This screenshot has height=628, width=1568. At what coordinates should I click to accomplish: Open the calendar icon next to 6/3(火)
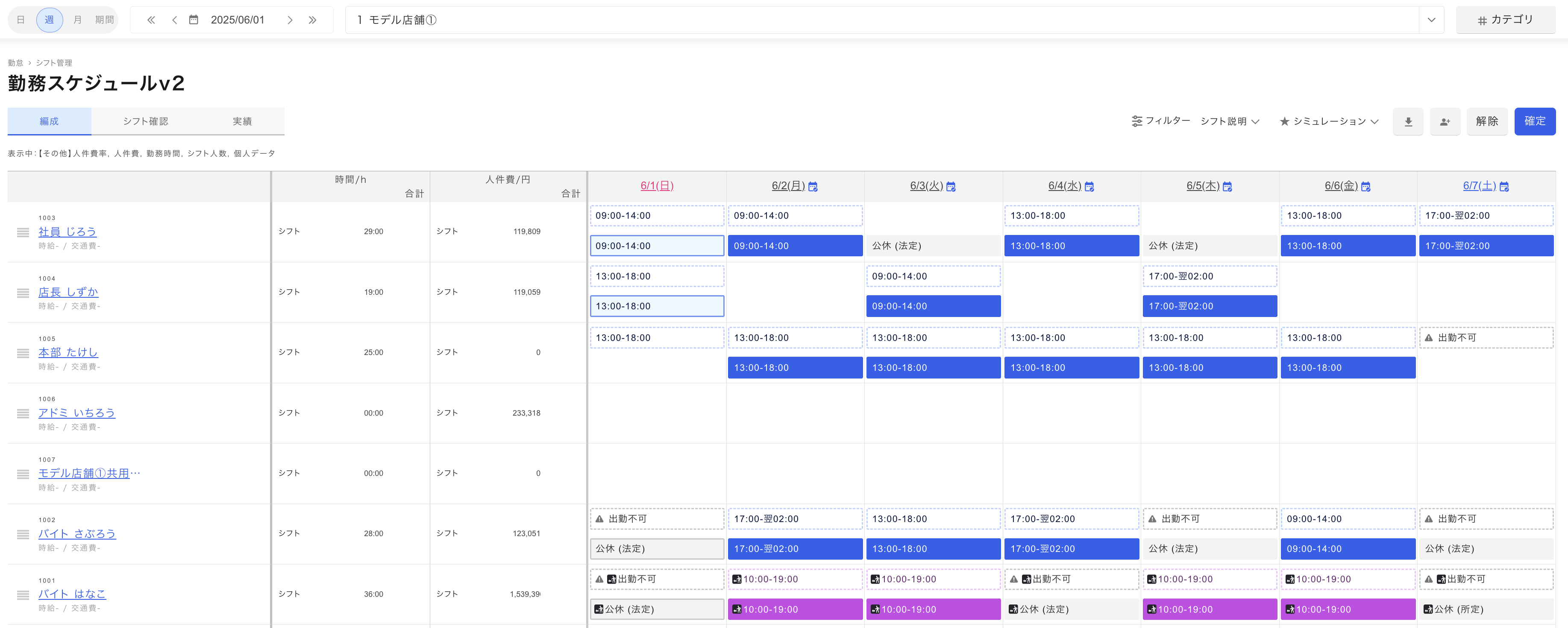[x=951, y=187]
